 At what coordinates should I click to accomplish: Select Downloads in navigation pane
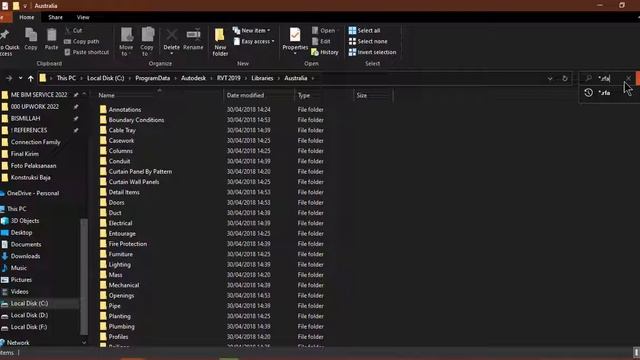pyautogui.click(x=25, y=256)
